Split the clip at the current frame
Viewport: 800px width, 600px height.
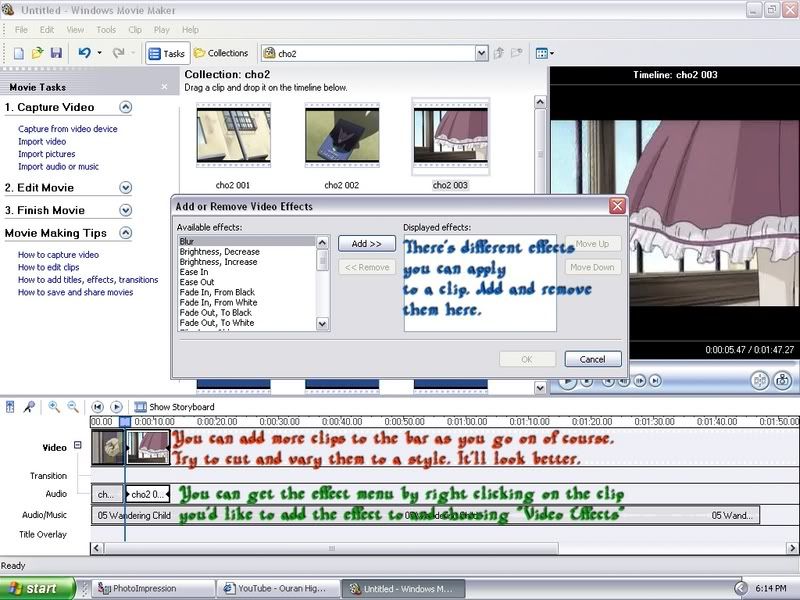(760, 381)
